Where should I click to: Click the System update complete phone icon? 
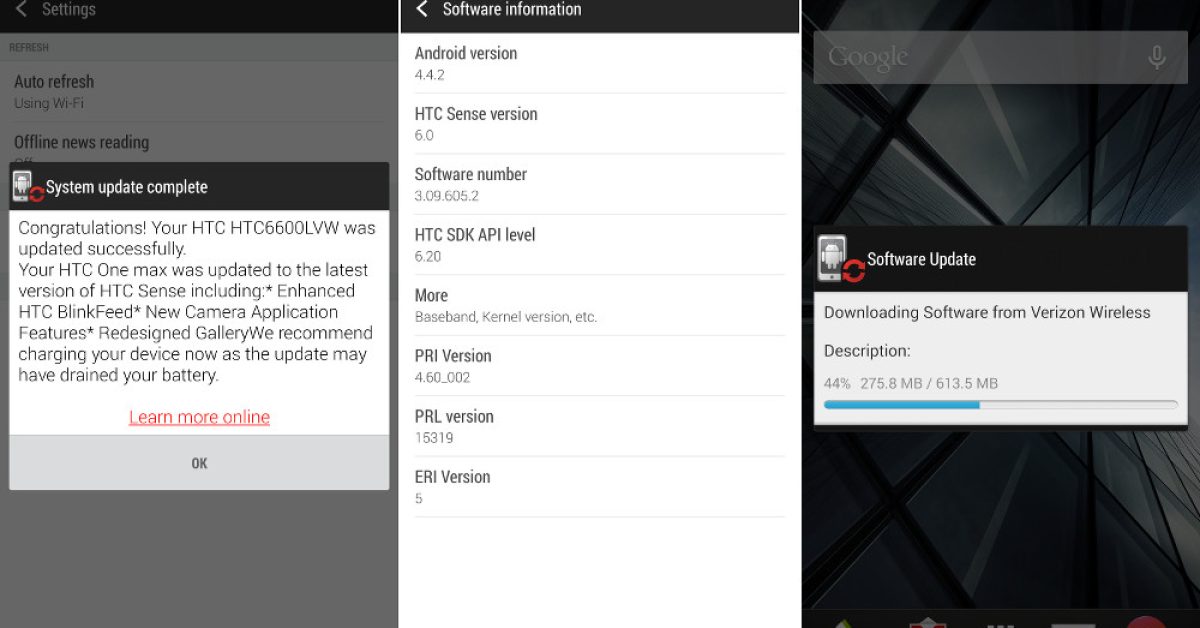27,187
